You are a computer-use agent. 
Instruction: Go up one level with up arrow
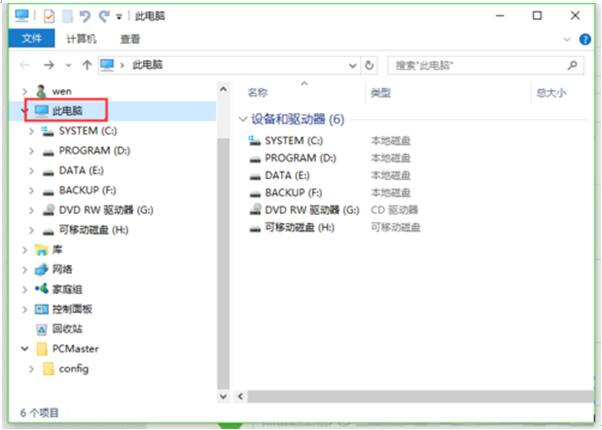pyautogui.click(x=87, y=65)
